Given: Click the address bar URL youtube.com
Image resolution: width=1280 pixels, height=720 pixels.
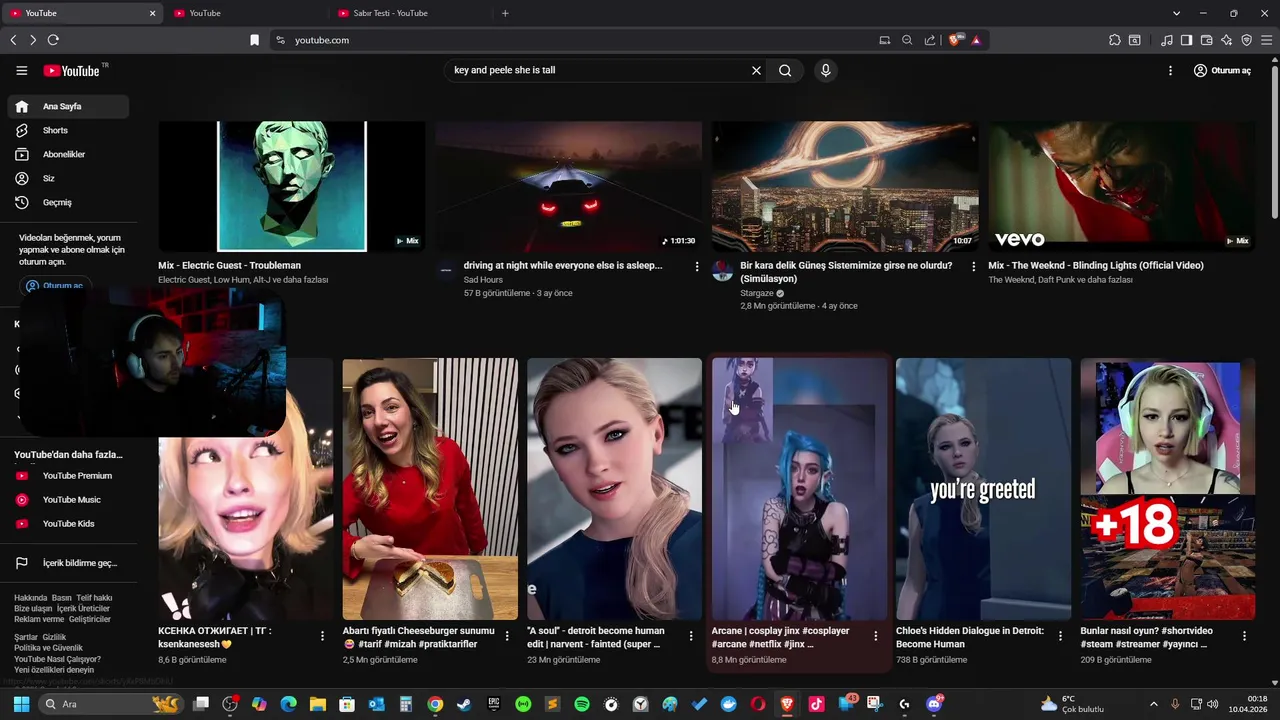Looking at the screenshot, I should pyautogui.click(x=322, y=40).
